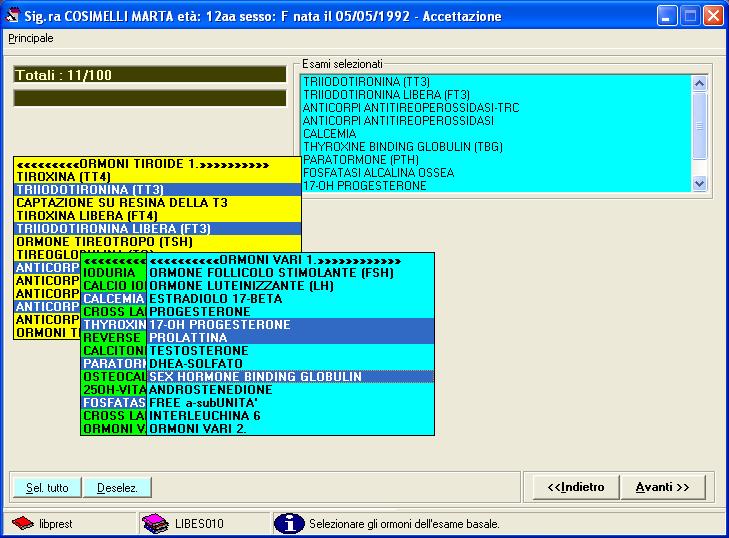Screen dimensions: 729x538
Task: Click the blue info icon in status bar
Action: [289, 523]
